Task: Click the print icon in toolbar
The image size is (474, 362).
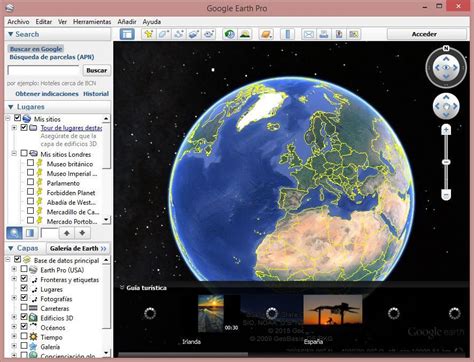Action: (324, 34)
